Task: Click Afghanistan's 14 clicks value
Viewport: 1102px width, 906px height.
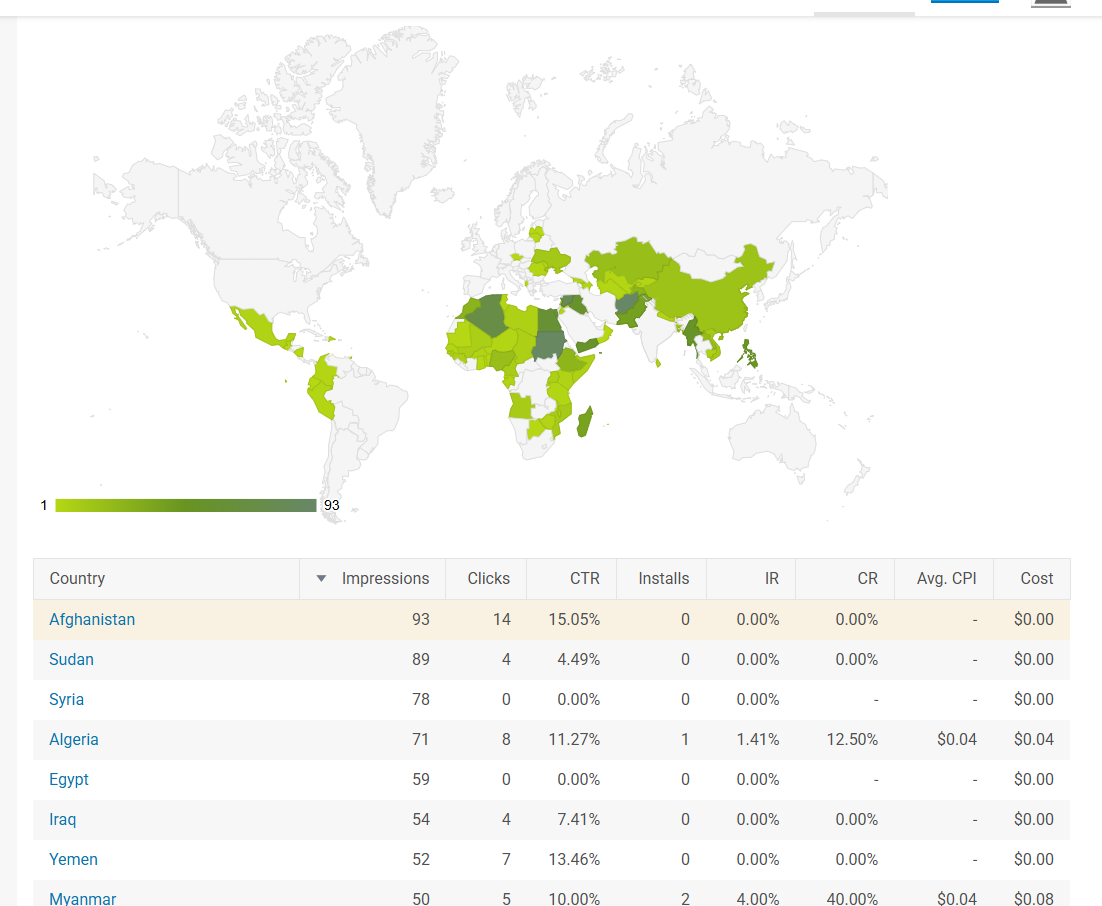Action: click(502, 619)
